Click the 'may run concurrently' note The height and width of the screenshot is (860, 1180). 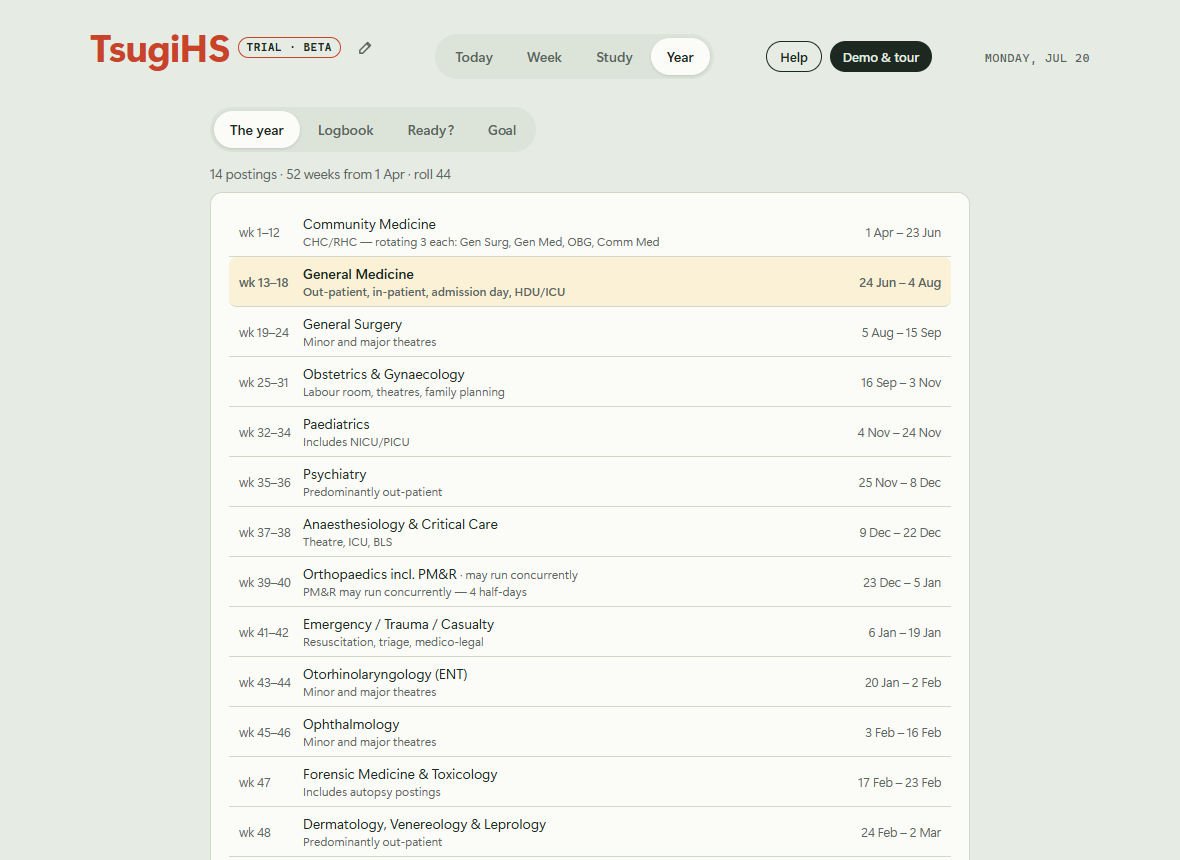coord(522,576)
